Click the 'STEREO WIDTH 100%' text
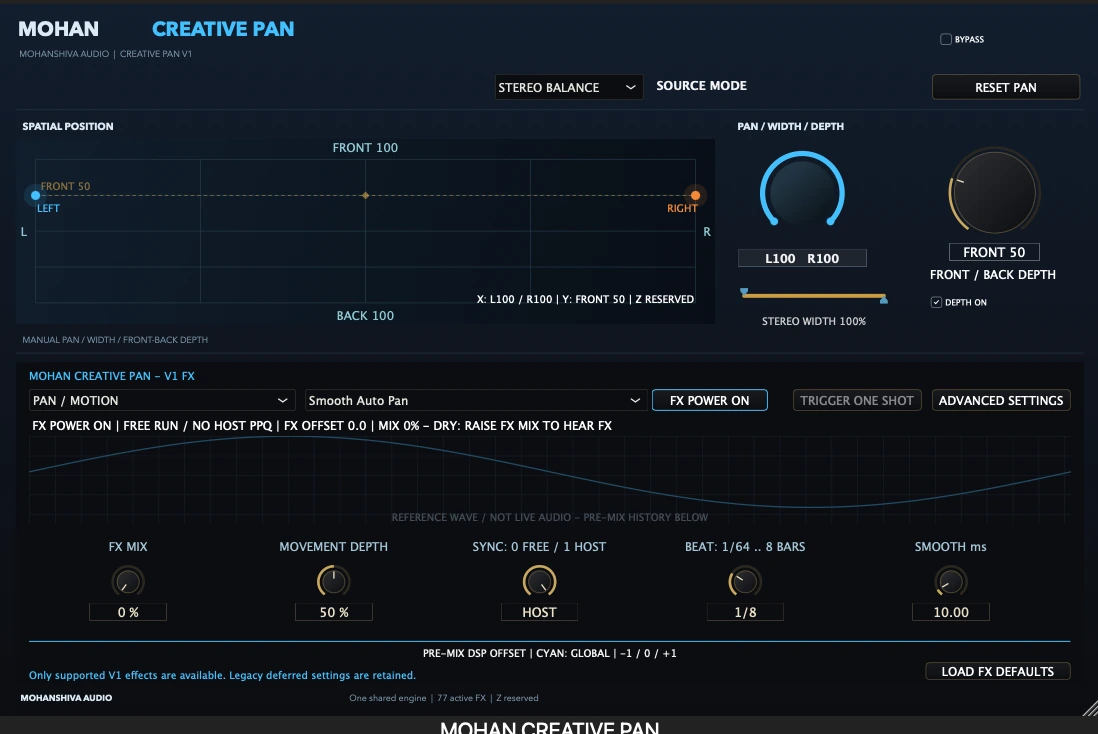Image resolution: width=1098 pixels, height=734 pixels. [x=814, y=321]
